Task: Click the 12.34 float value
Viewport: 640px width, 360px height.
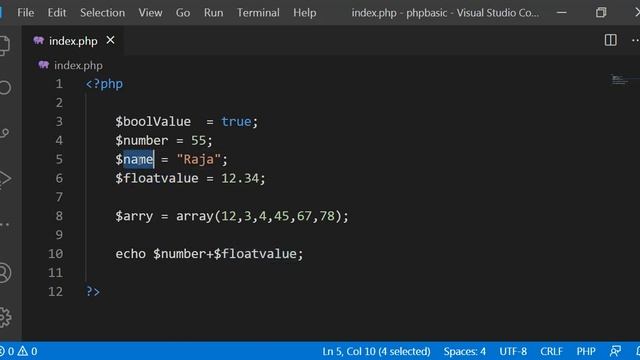Action: [240, 178]
